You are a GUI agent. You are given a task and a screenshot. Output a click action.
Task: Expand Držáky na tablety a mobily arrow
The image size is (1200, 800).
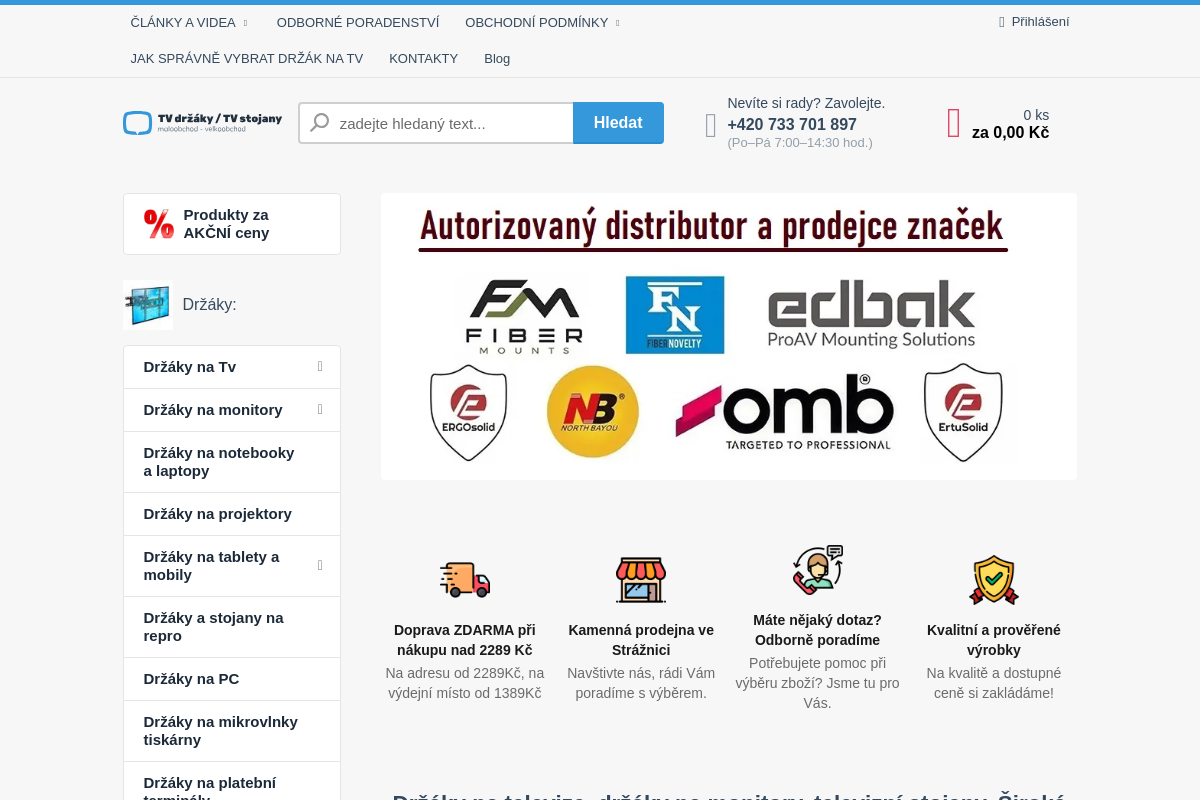pyautogui.click(x=320, y=566)
